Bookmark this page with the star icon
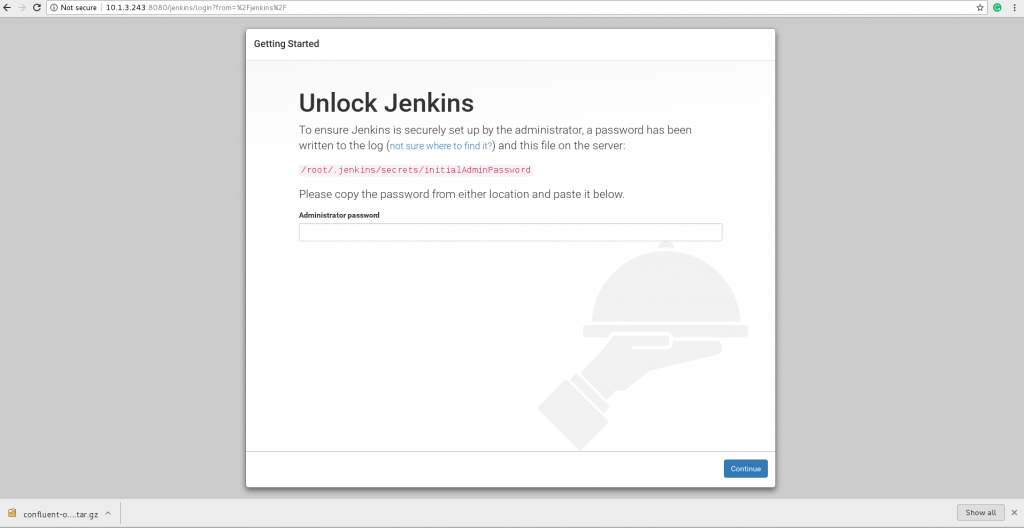Viewport: 1024px width, 528px height. [980, 8]
